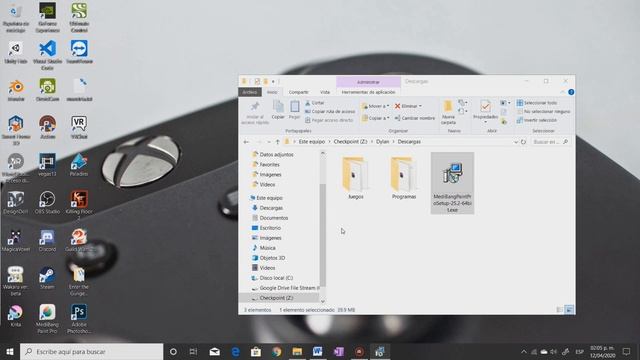Click Invertir selección
This screenshot has width=640, height=360.
pos(537,120)
